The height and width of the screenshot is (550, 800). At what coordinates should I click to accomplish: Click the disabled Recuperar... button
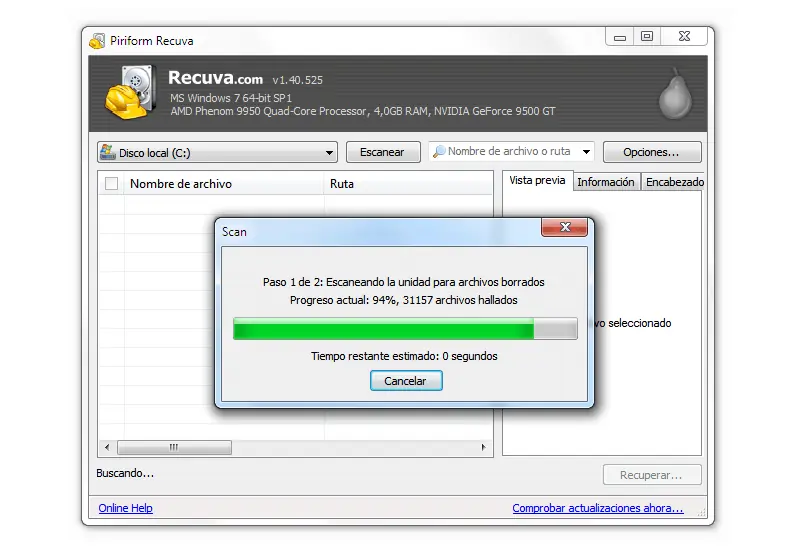pos(652,475)
